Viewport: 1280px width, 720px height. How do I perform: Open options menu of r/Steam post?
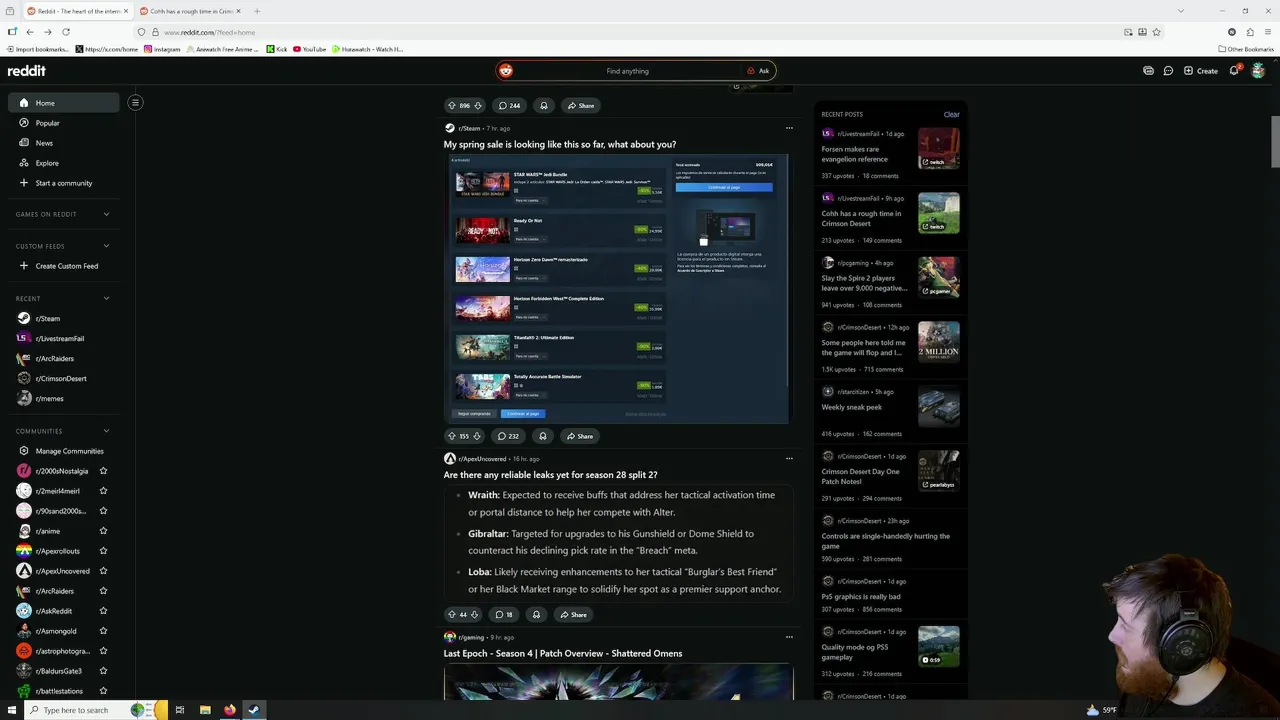[x=789, y=128]
